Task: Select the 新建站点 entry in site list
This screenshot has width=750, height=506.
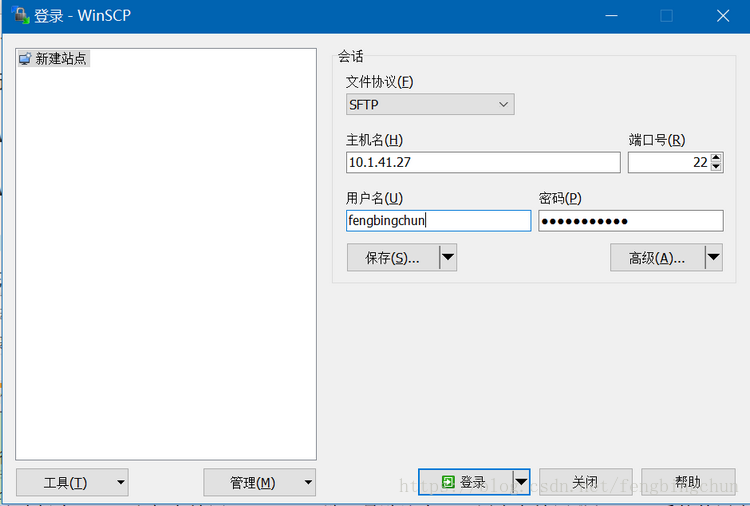Action: point(53,58)
